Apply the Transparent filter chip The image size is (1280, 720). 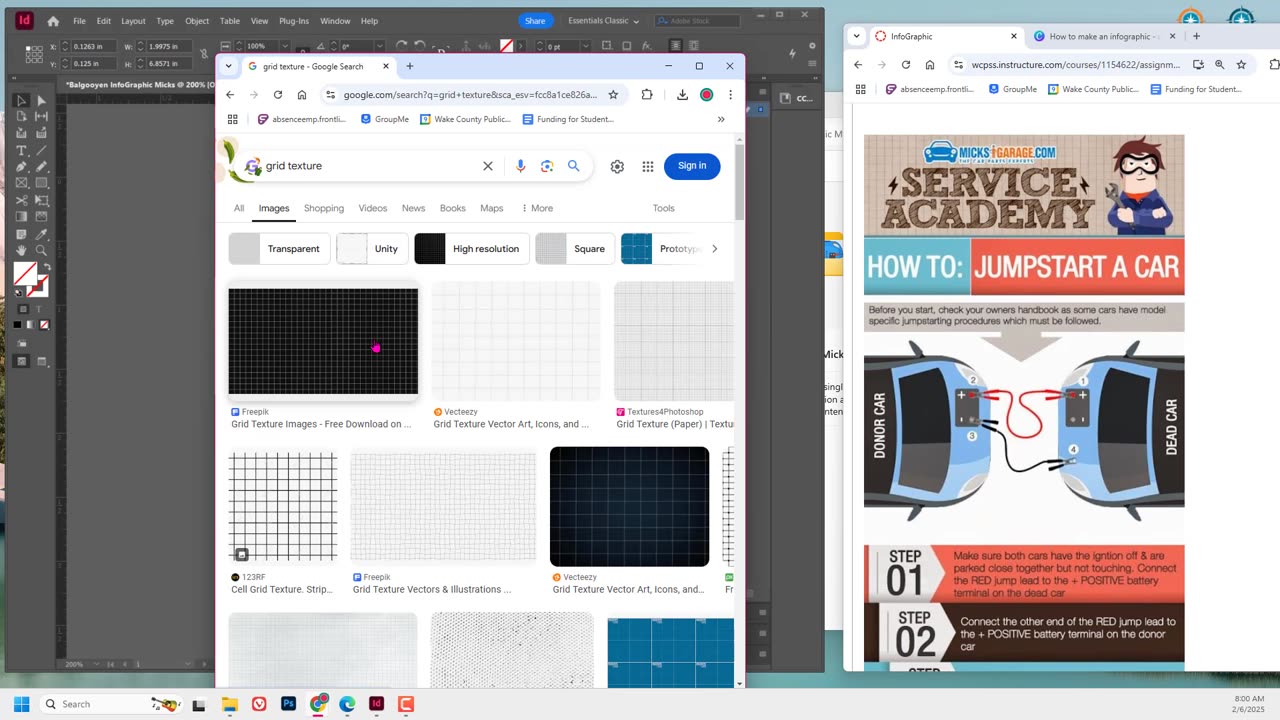point(279,249)
